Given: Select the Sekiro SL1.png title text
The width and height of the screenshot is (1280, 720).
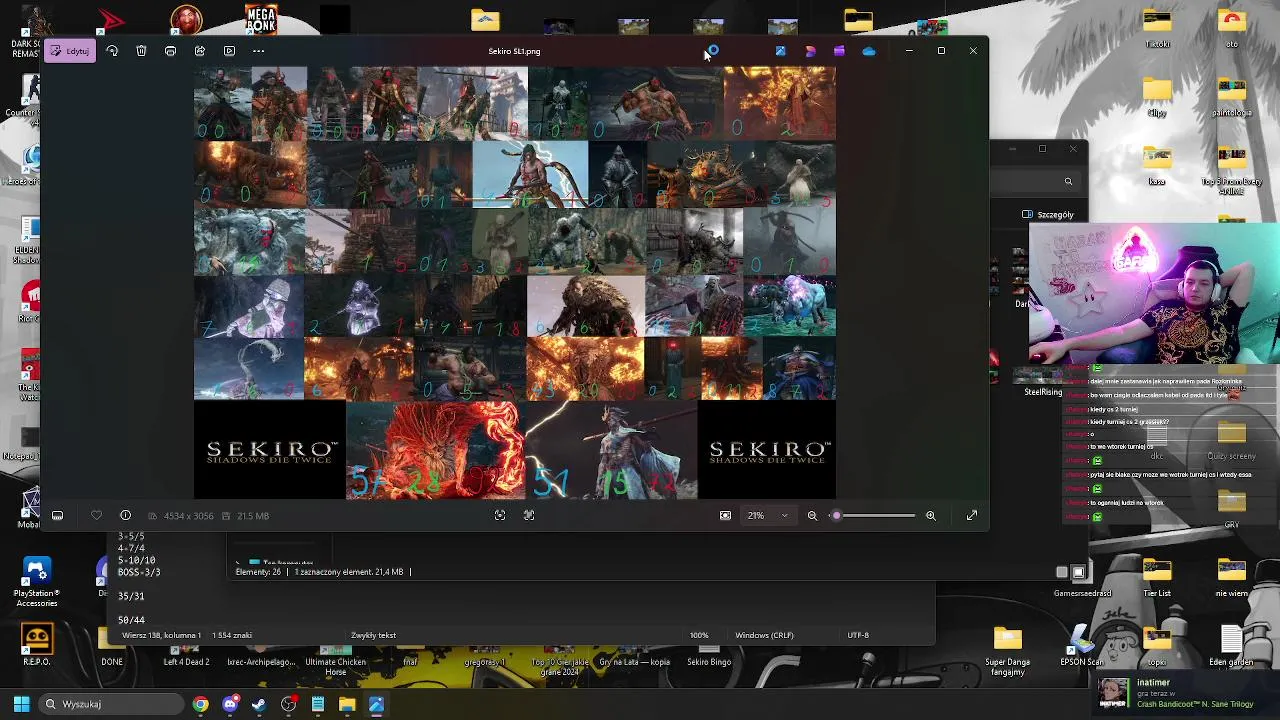Looking at the screenshot, I should pyautogui.click(x=514, y=51).
